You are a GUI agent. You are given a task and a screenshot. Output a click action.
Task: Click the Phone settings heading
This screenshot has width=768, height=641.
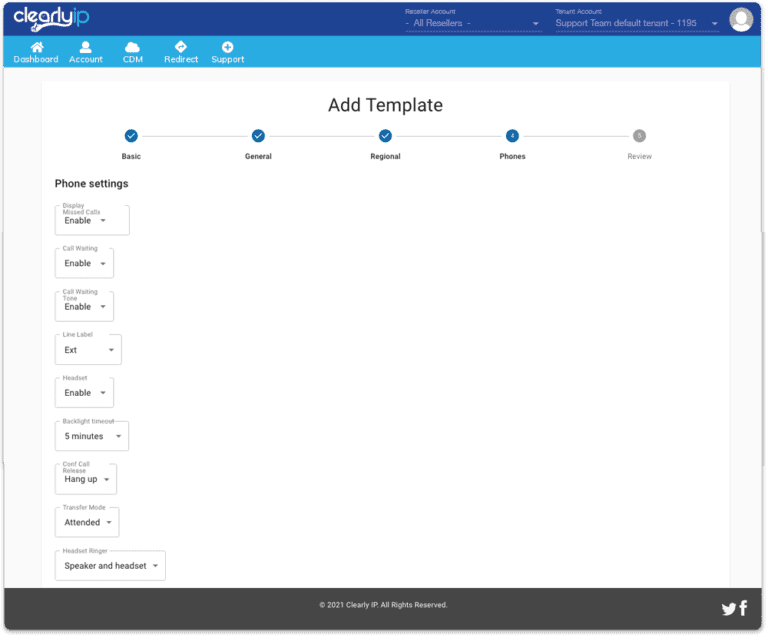[92, 184]
